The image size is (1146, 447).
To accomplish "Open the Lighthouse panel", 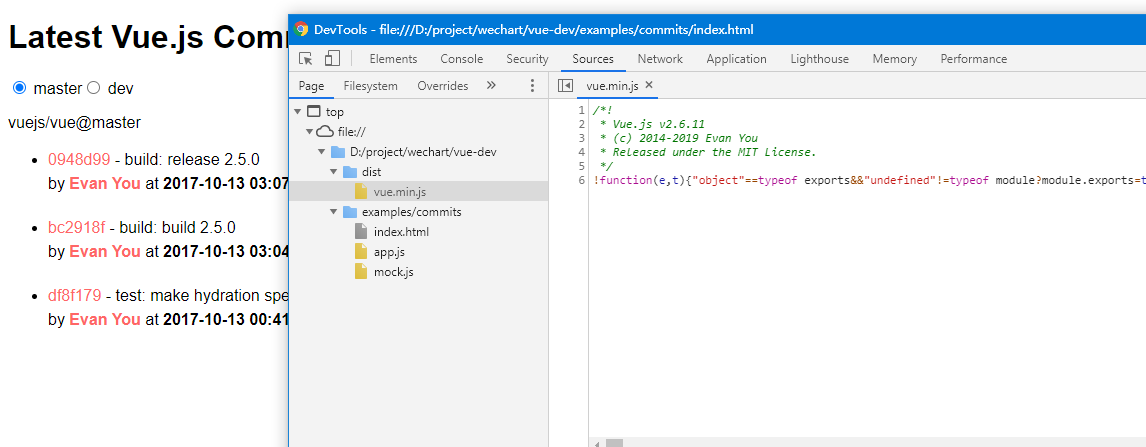I will 820,59.
